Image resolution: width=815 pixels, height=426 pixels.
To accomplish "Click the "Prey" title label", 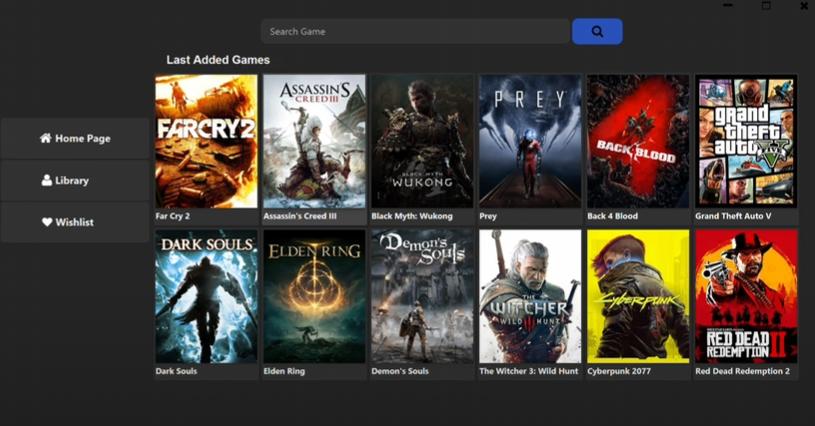I will 488,216.
